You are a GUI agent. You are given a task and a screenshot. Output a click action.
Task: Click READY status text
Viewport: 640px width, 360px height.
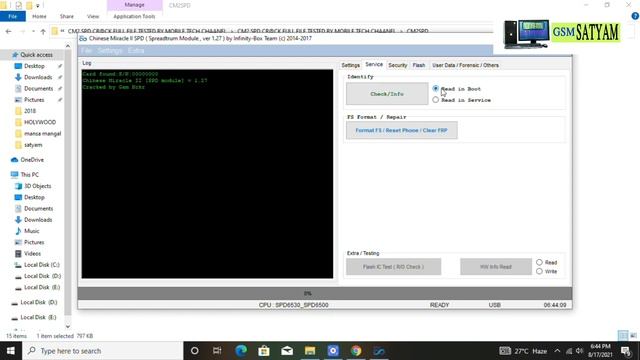point(439,305)
